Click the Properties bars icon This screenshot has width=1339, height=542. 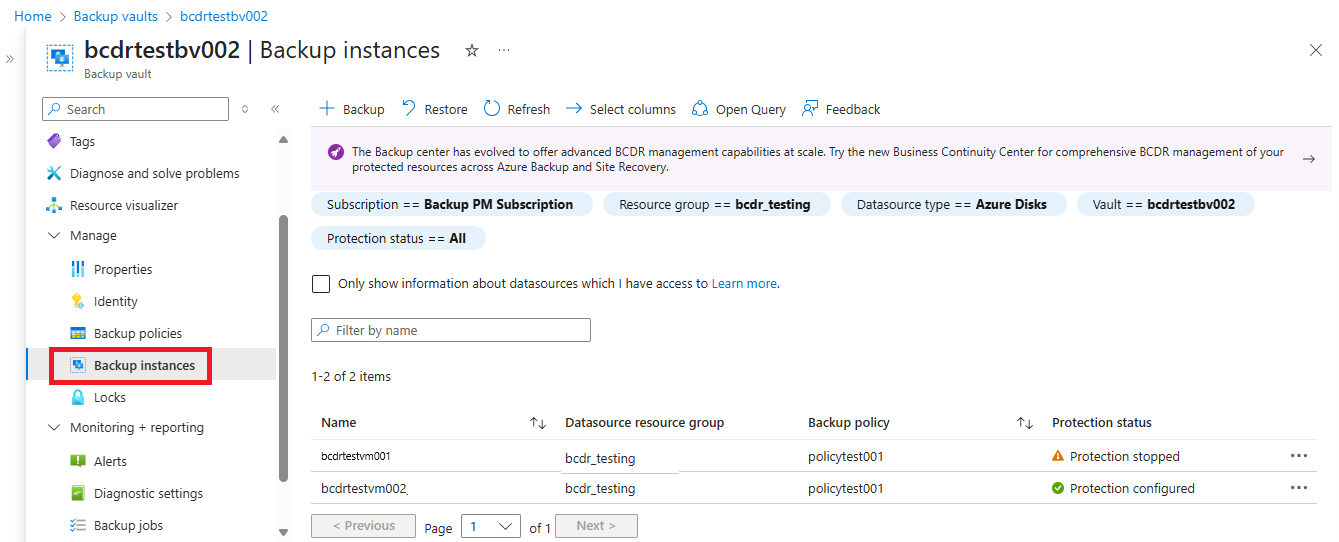click(78, 269)
